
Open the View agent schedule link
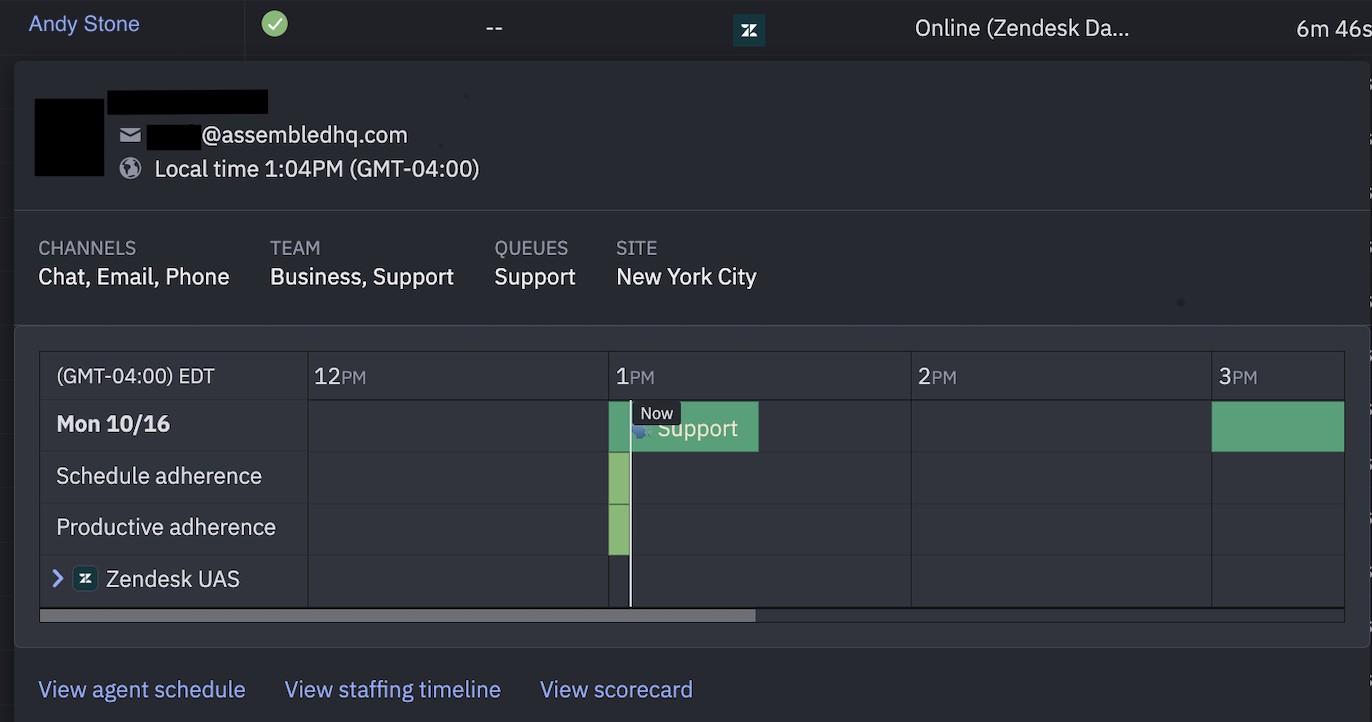tap(141, 689)
